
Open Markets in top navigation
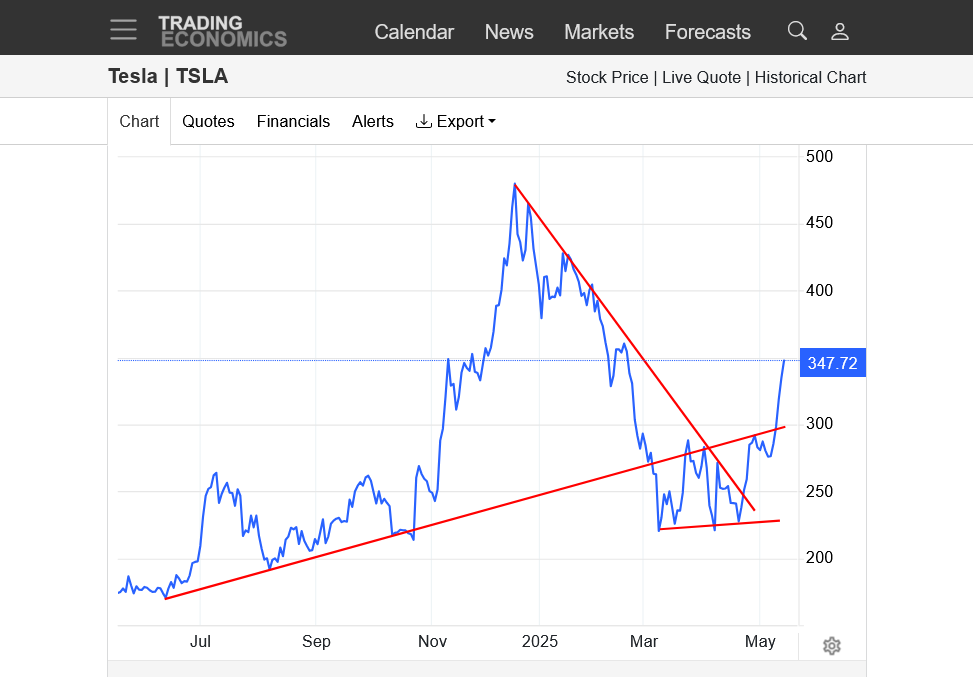pos(599,32)
